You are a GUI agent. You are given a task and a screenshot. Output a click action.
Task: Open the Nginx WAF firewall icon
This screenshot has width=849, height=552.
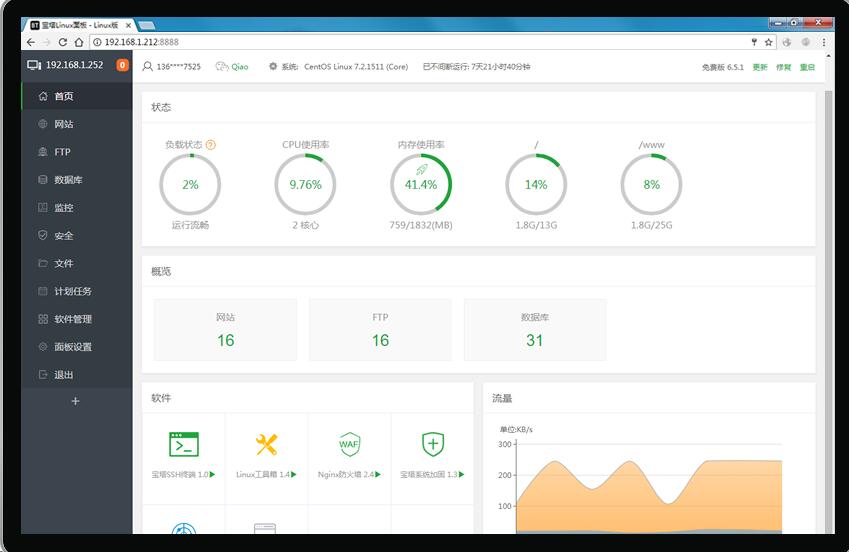[349, 444]
